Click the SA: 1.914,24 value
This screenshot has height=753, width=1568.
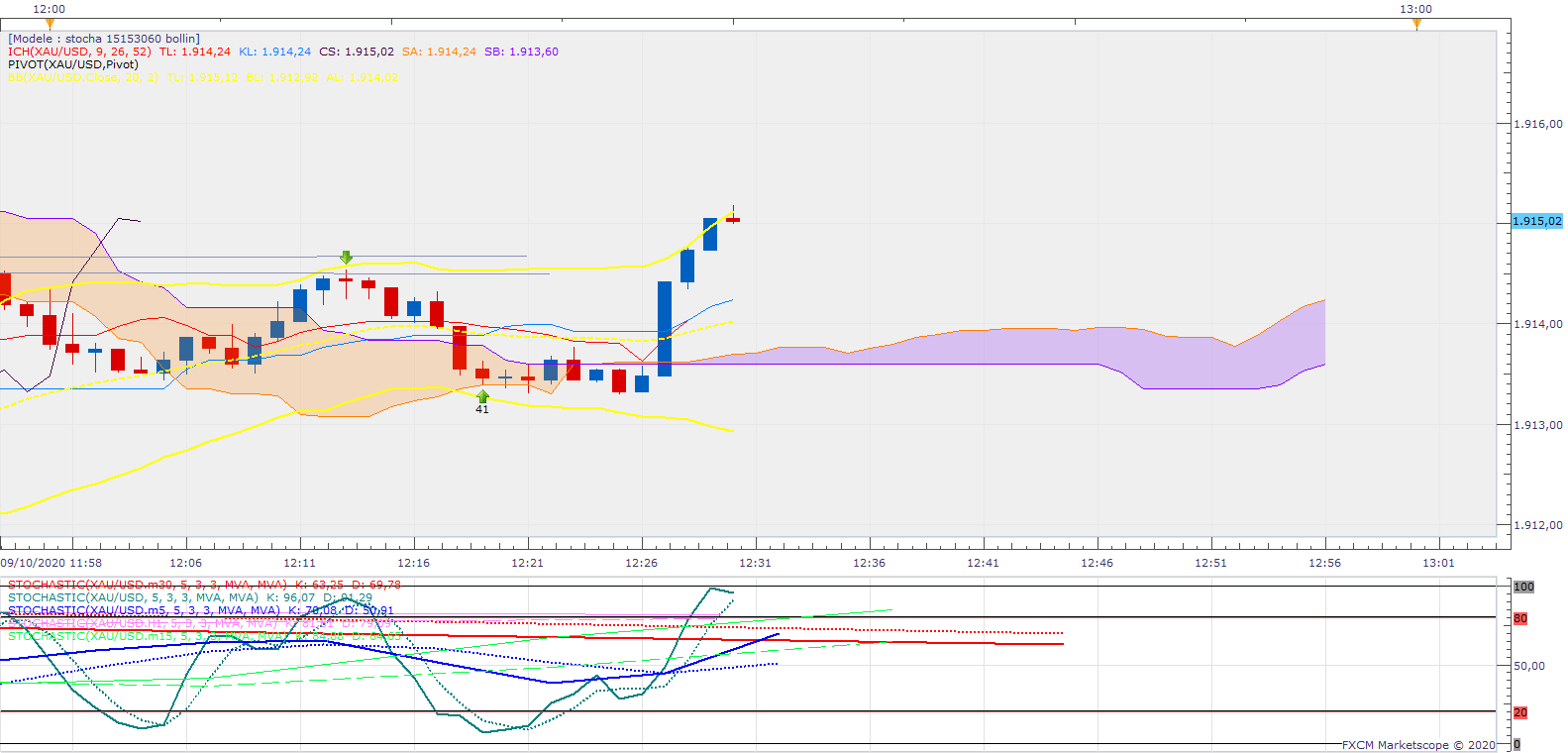click(439, 52)
